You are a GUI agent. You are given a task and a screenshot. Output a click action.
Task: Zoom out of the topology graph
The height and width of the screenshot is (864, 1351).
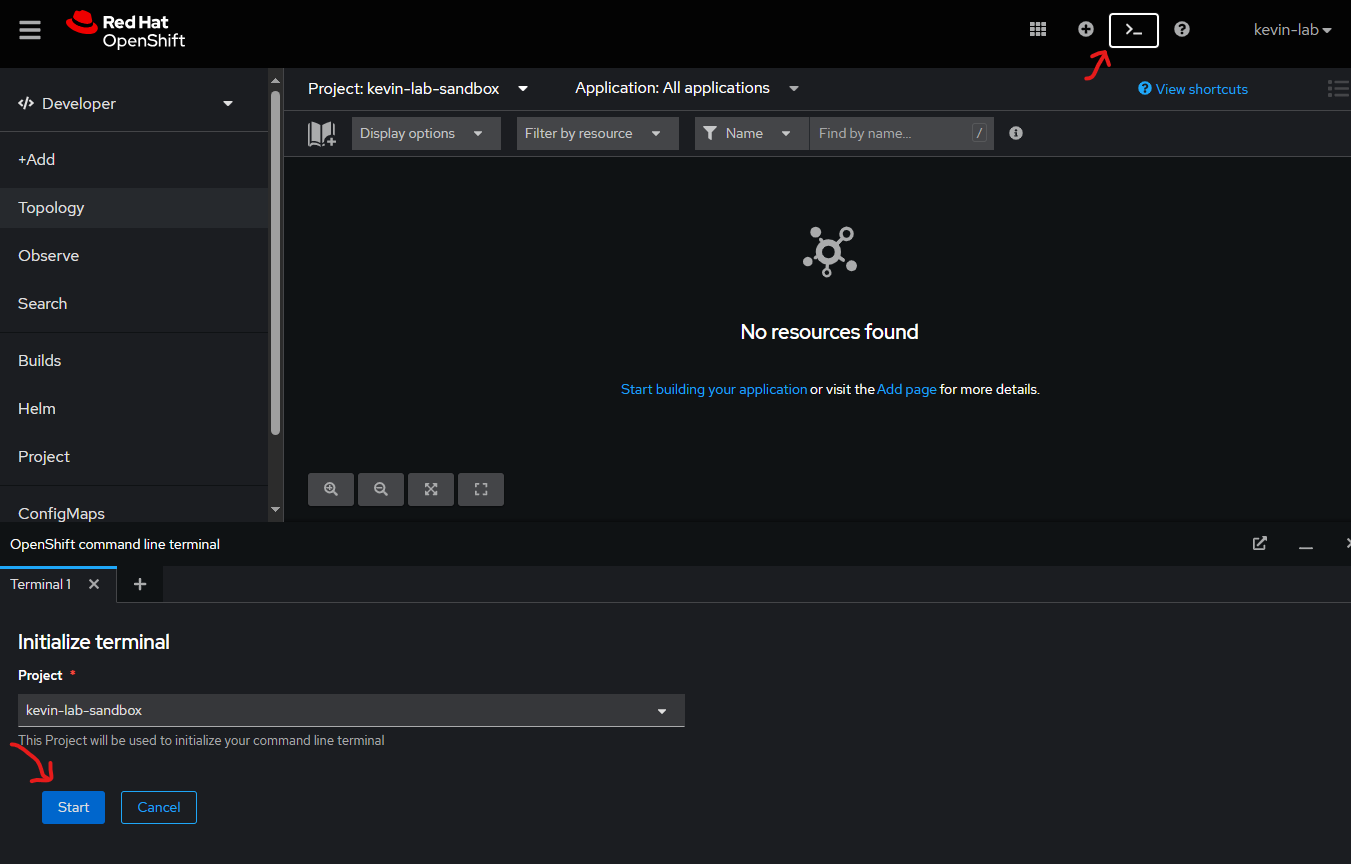click(x=381, y=489)
